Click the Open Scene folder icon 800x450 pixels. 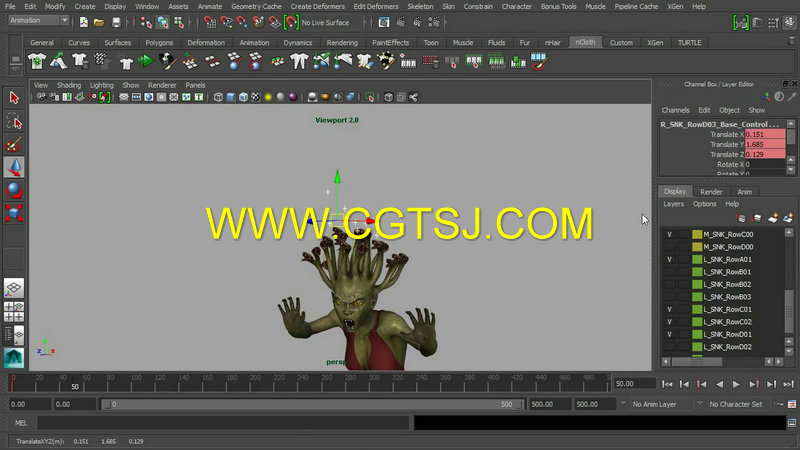[x=99, y=22]
